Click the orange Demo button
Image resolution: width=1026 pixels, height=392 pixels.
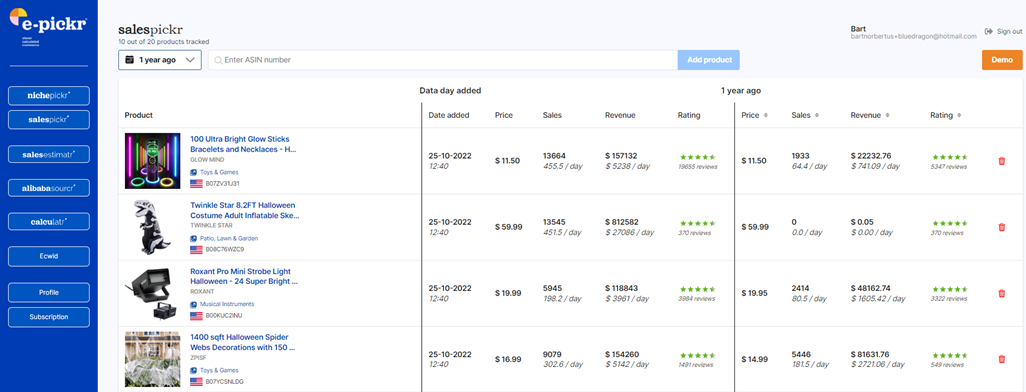(1002, 60)
